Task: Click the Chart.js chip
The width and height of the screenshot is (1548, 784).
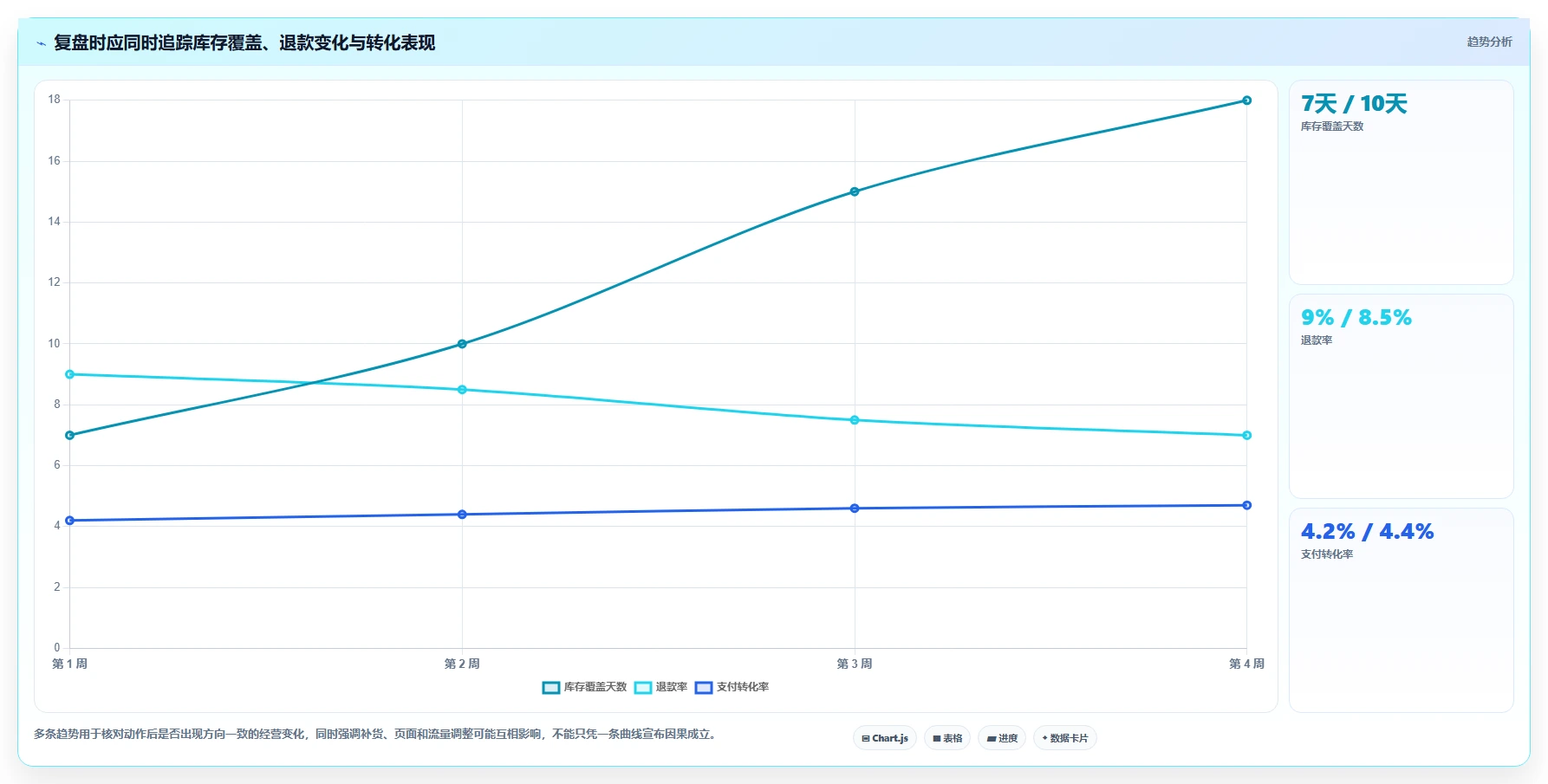Action: pos(885,738)
